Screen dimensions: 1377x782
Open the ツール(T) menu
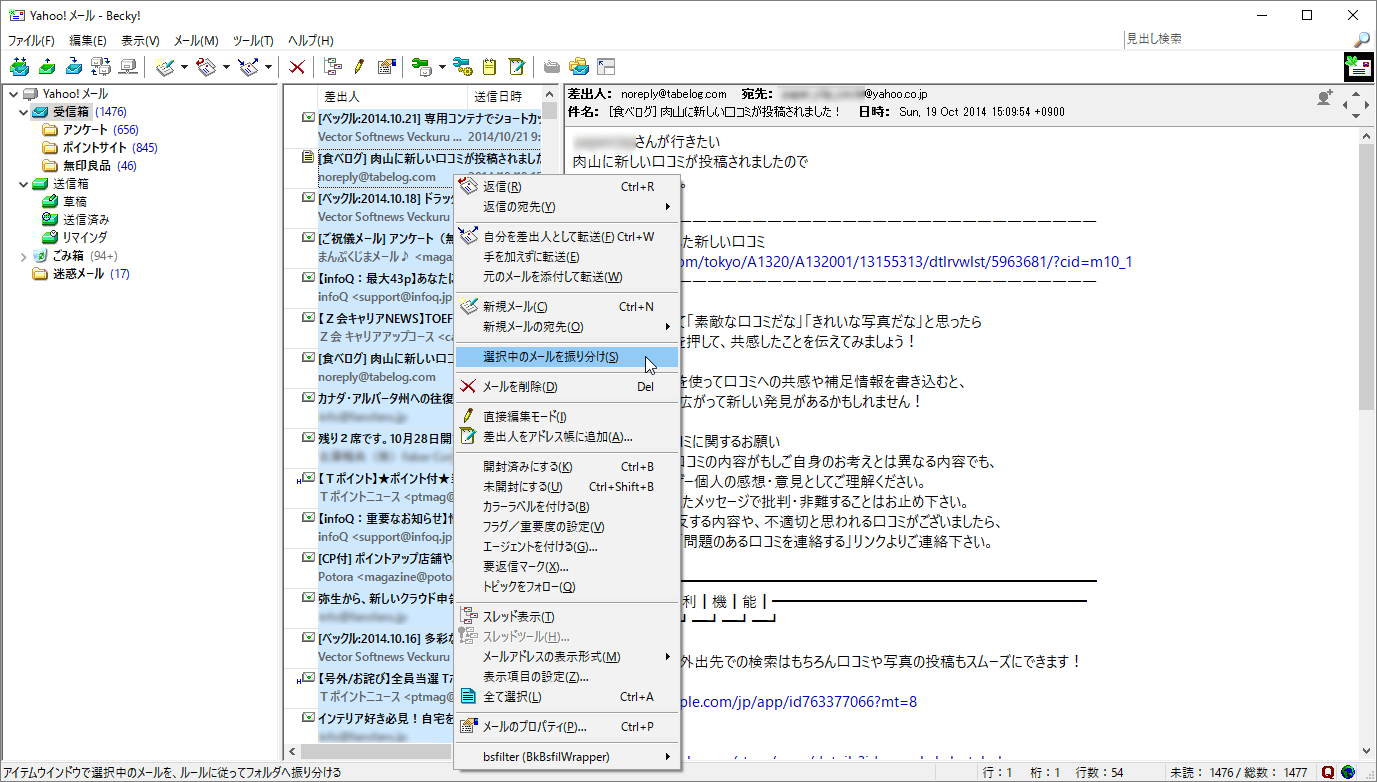253,41
